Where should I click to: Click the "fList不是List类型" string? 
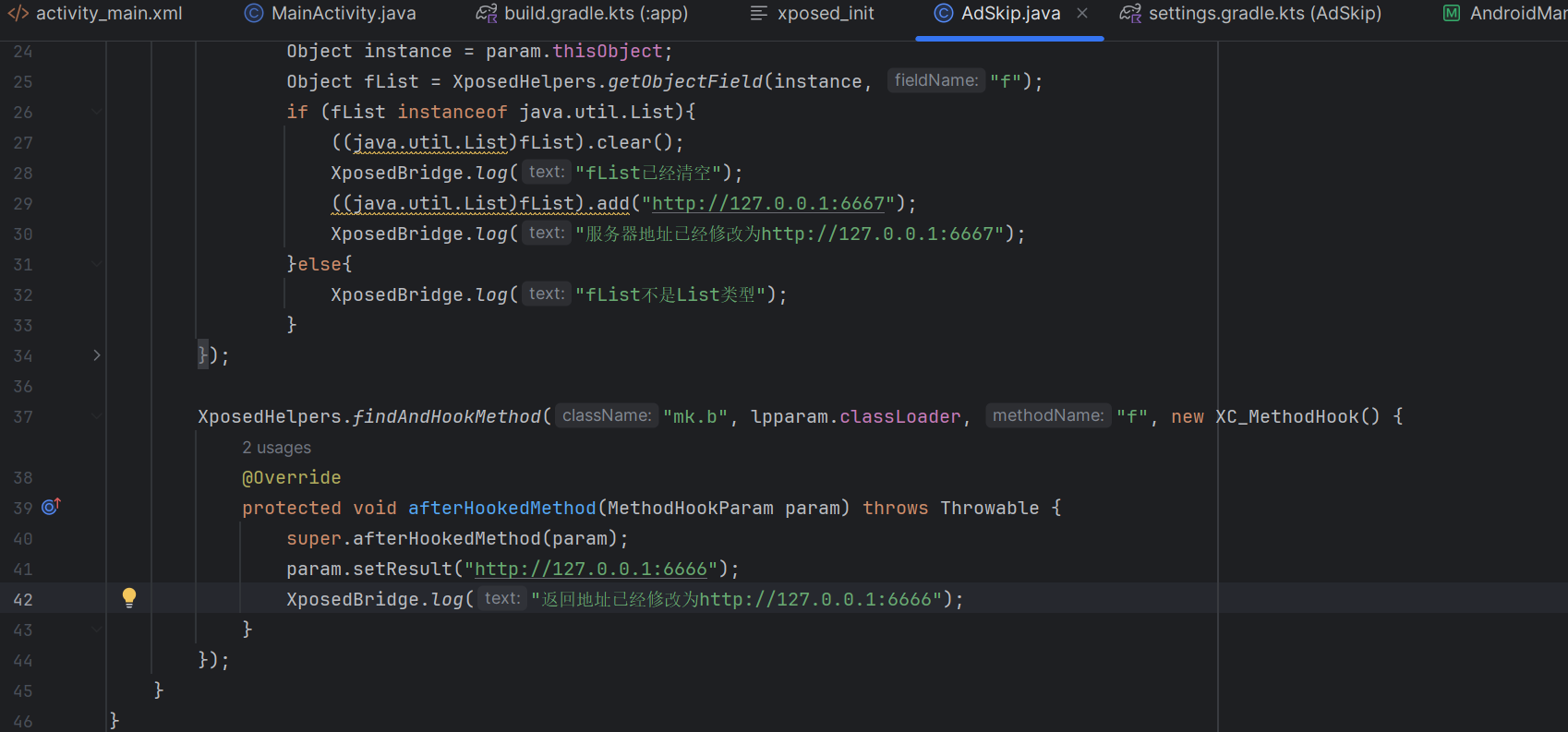670,294
